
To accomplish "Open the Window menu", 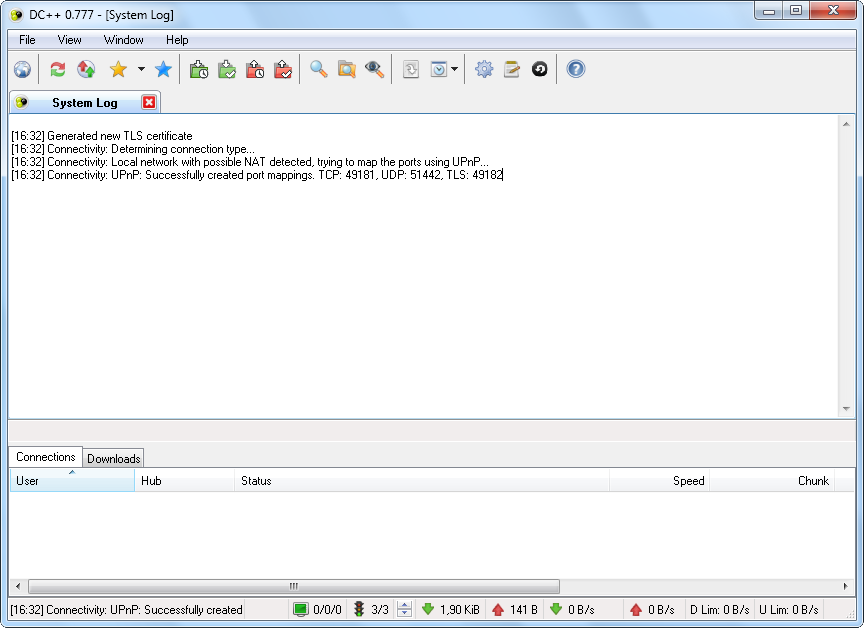I will [x=123, y=40].
